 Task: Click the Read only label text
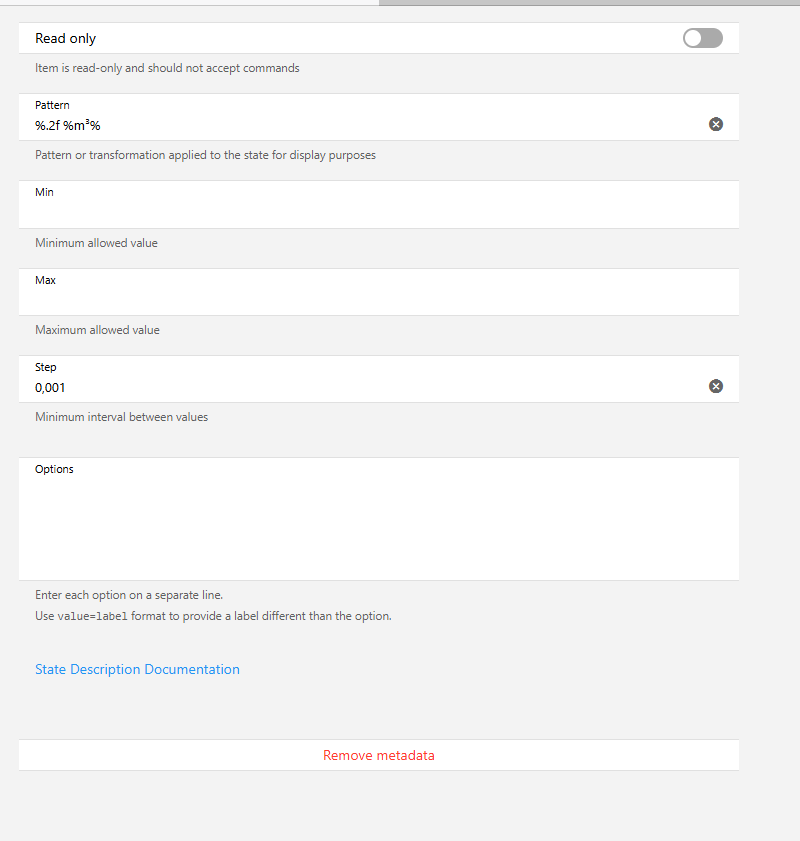click(65, 39)
